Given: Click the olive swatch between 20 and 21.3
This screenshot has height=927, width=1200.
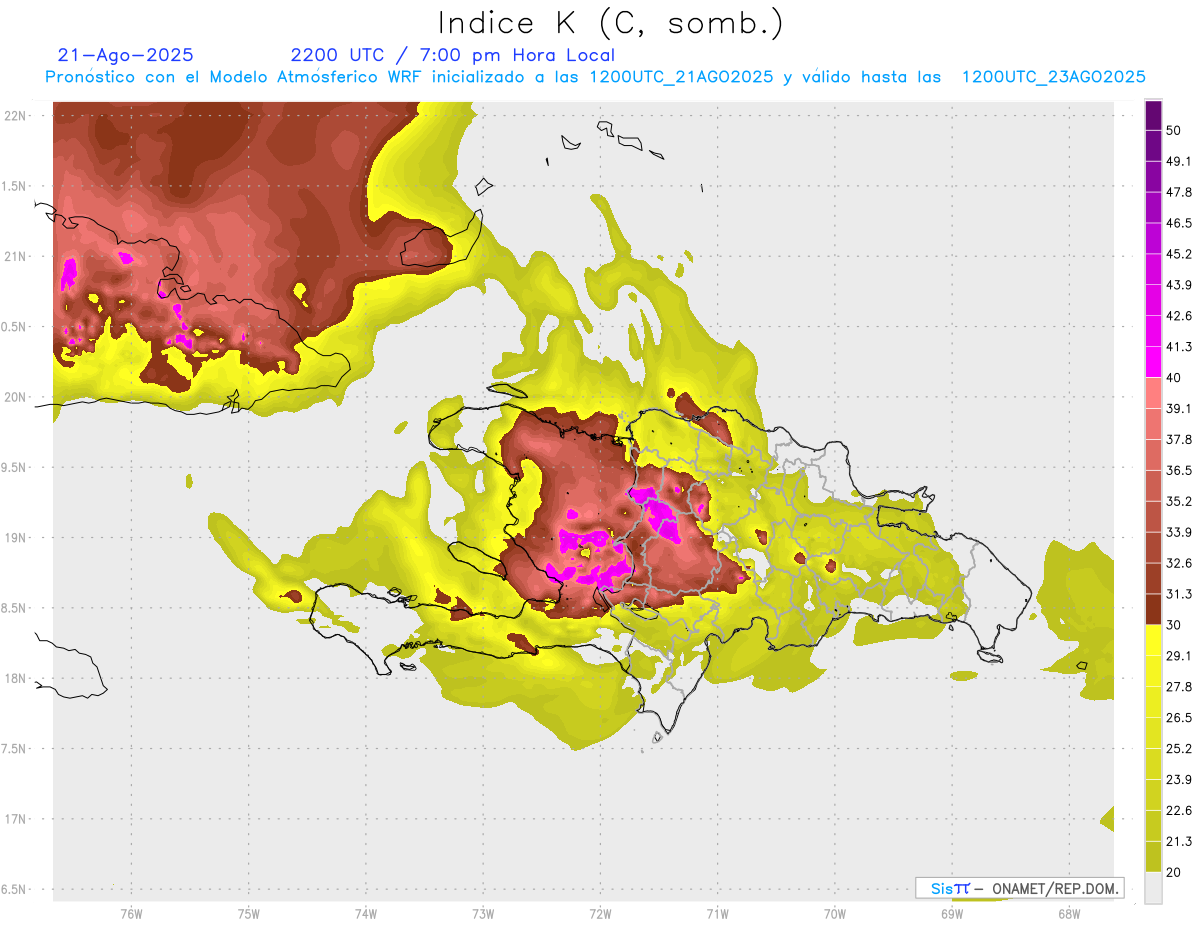Looking at the screenshot, I should pyautogui.click(x=1153, y=856).
